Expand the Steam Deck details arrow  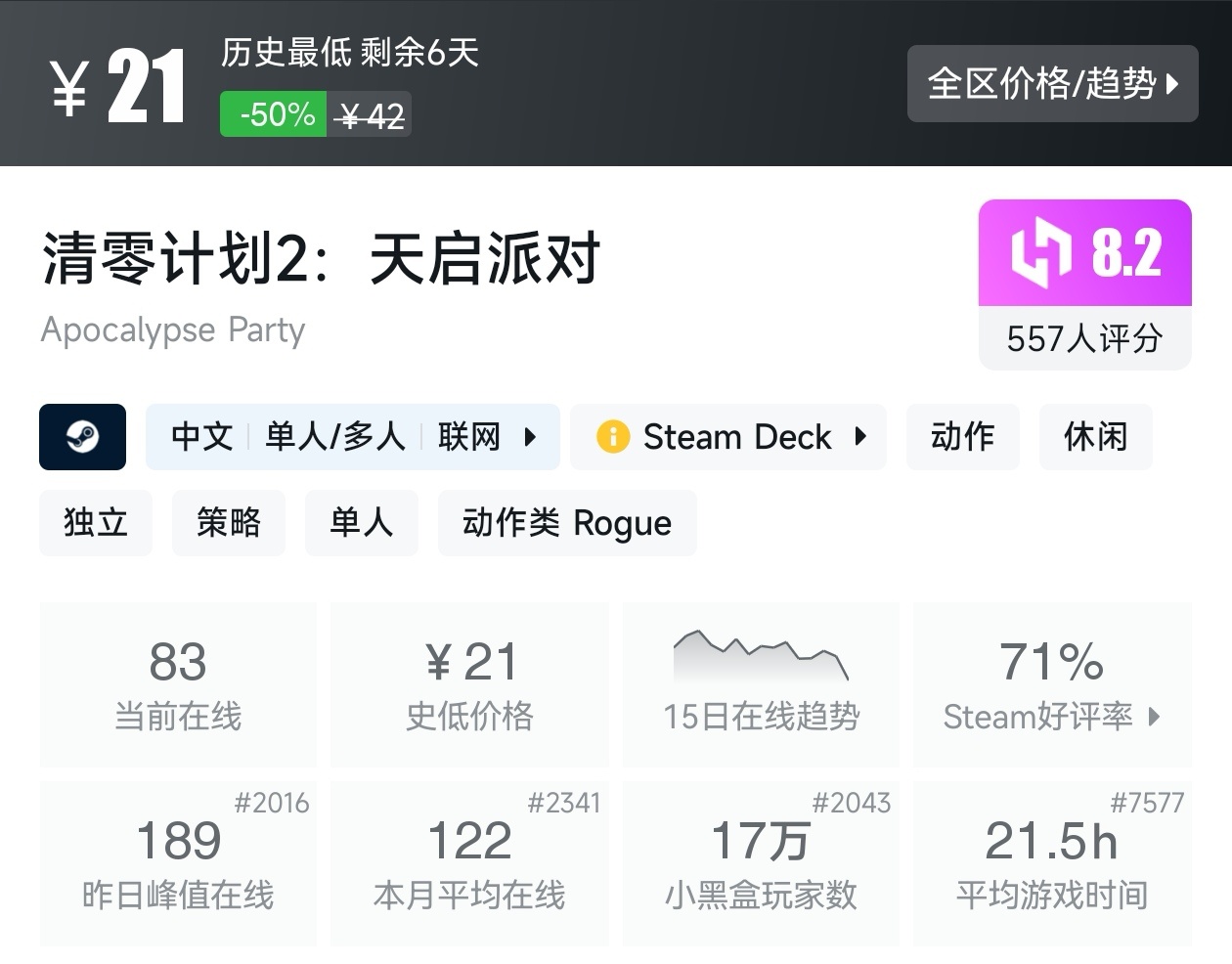tap(859, 437)
